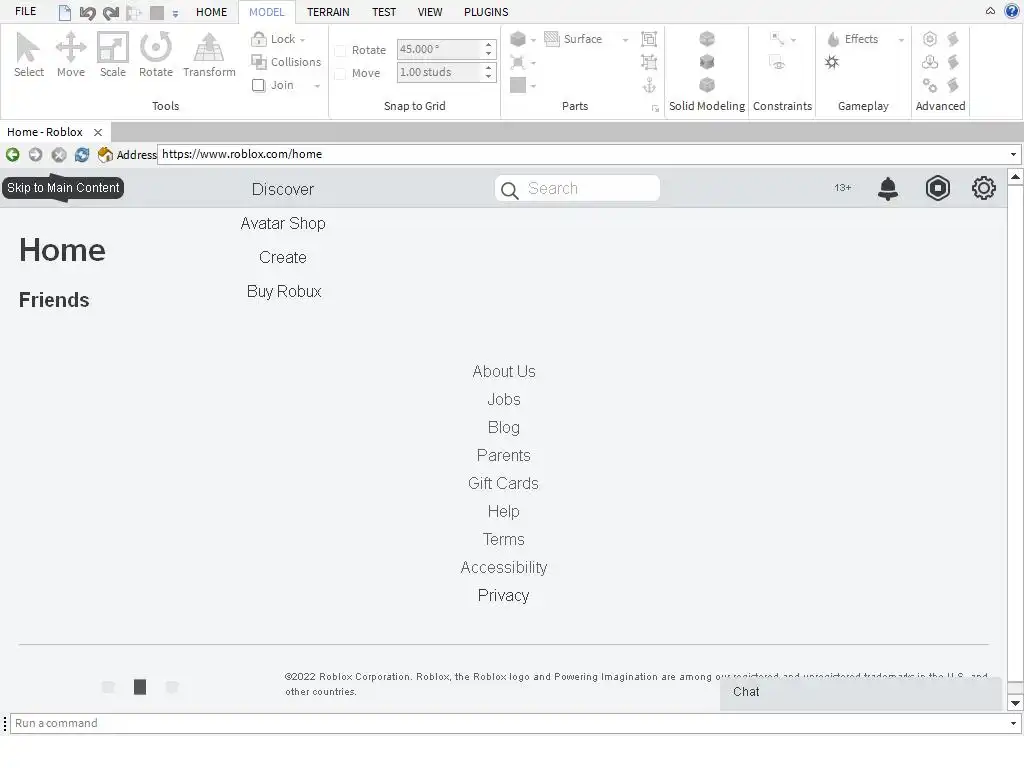Click the browser home icon
This screenshot has width=1024, height=768.
pos(105,155)
